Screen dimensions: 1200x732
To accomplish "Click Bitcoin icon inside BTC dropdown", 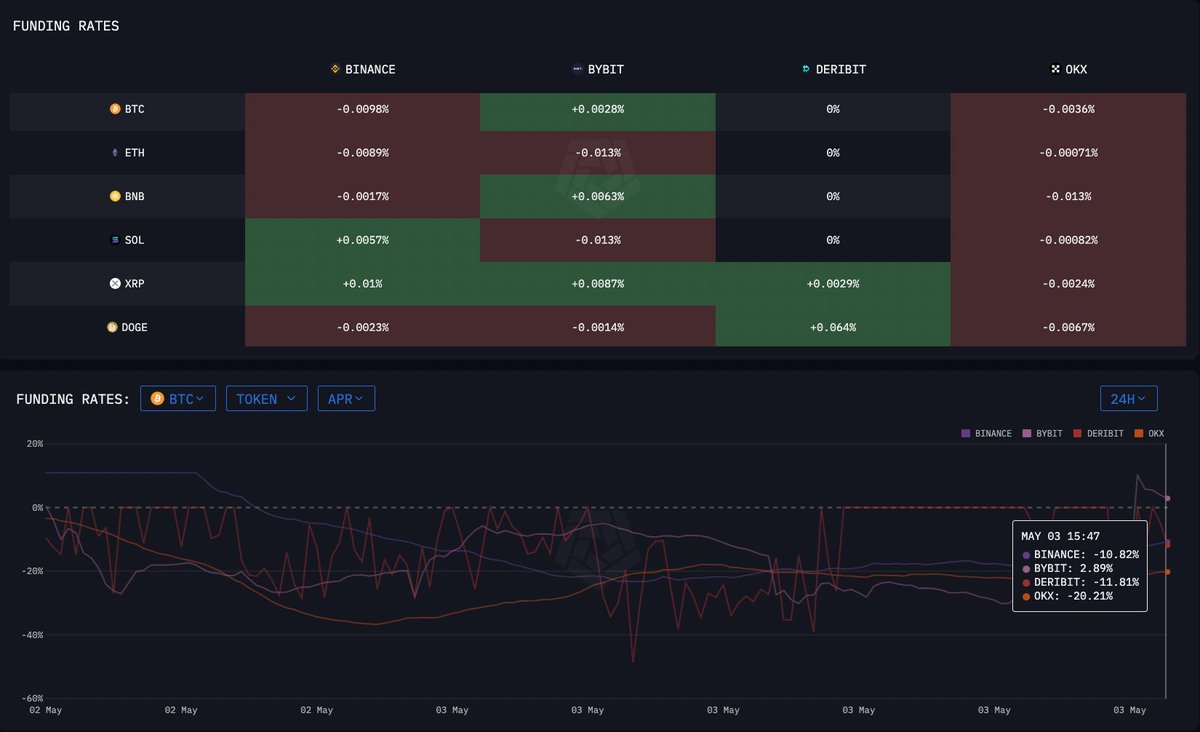I will 157,399.
